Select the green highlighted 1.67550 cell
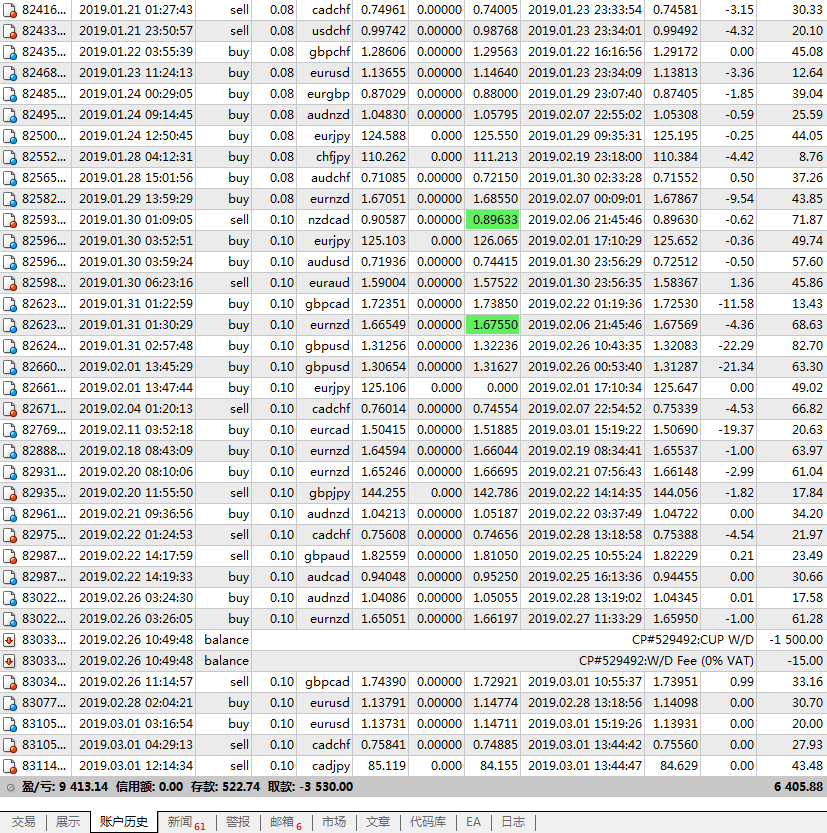Viewport: 827px width, 833px height. pyautogui.click(x=493, y=325)
